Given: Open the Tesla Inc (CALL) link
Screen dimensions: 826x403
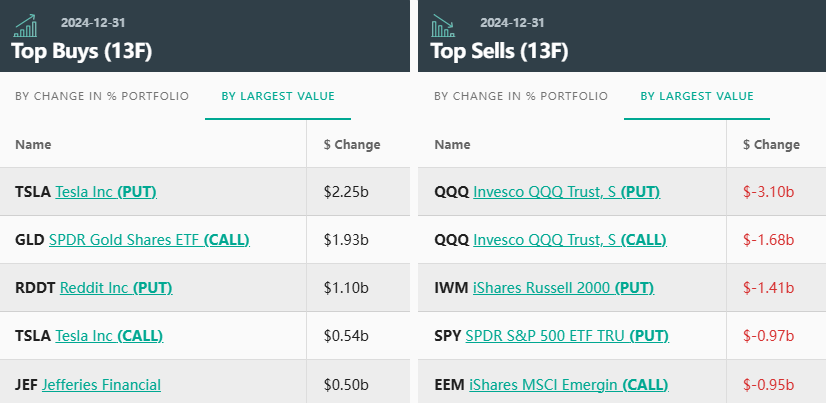Looking at the screenshot, I should pyautogui.click(x=109, y=336).
